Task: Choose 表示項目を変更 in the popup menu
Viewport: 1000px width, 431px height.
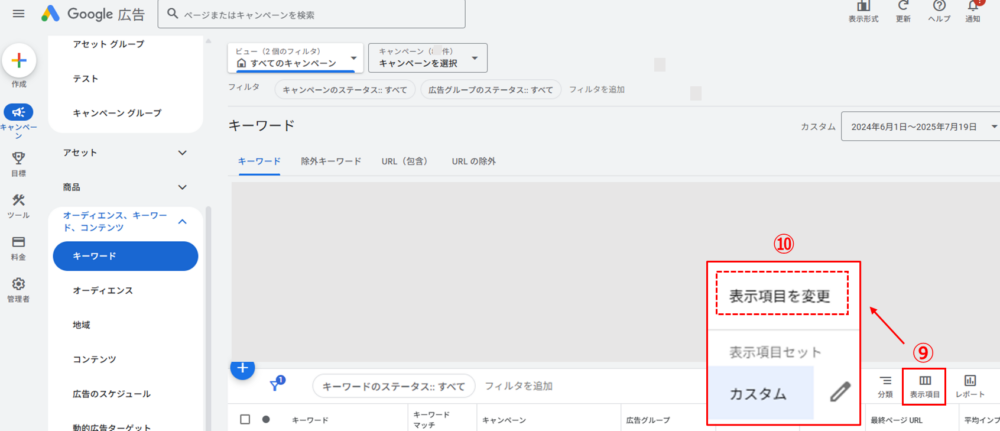Action: tap(780, 297)
